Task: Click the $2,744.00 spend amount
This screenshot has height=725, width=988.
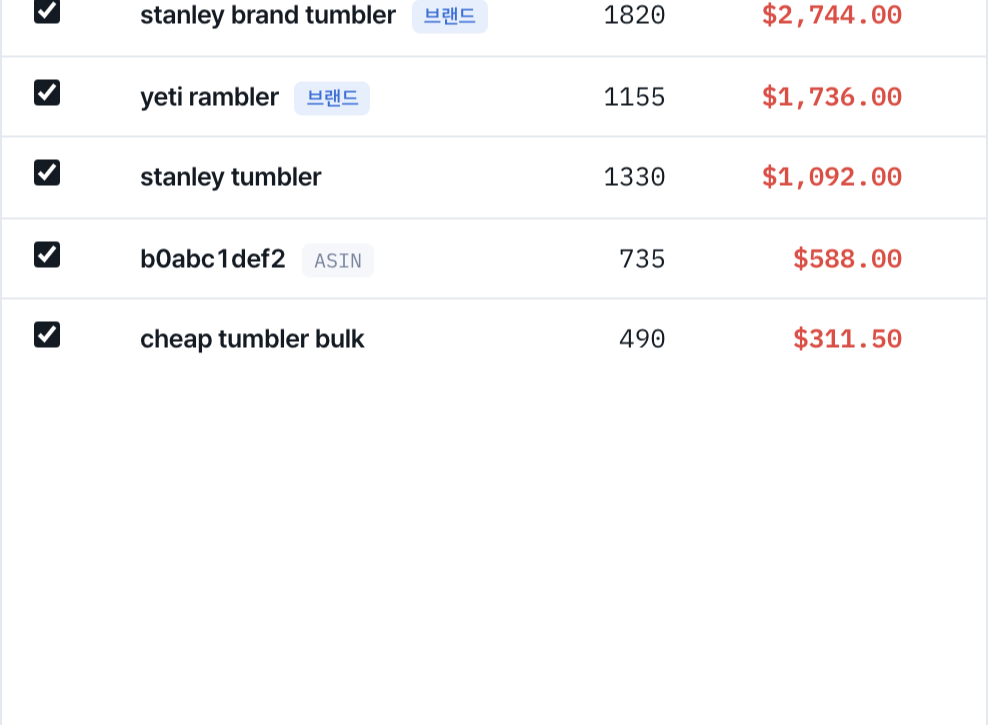Action: click(832, 15)
